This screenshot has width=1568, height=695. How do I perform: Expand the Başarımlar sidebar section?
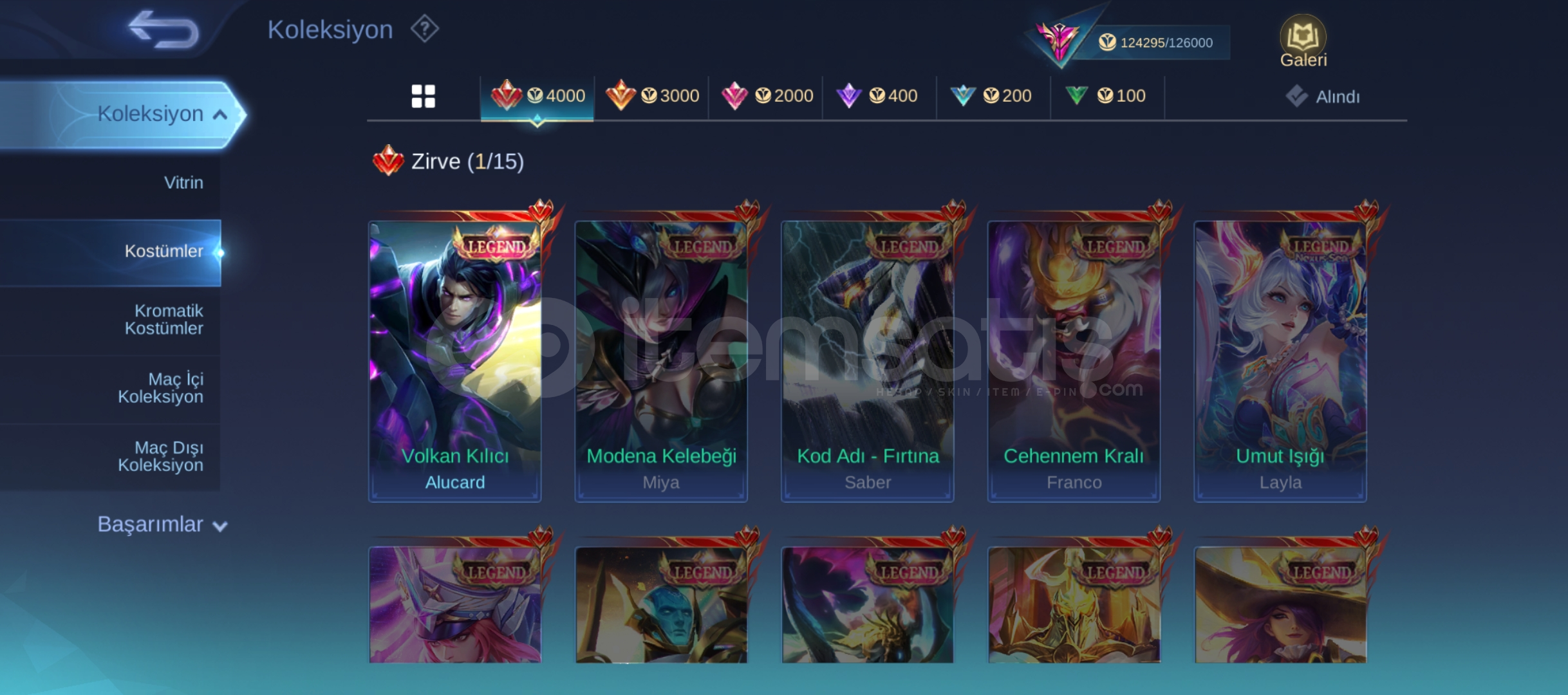162,524
